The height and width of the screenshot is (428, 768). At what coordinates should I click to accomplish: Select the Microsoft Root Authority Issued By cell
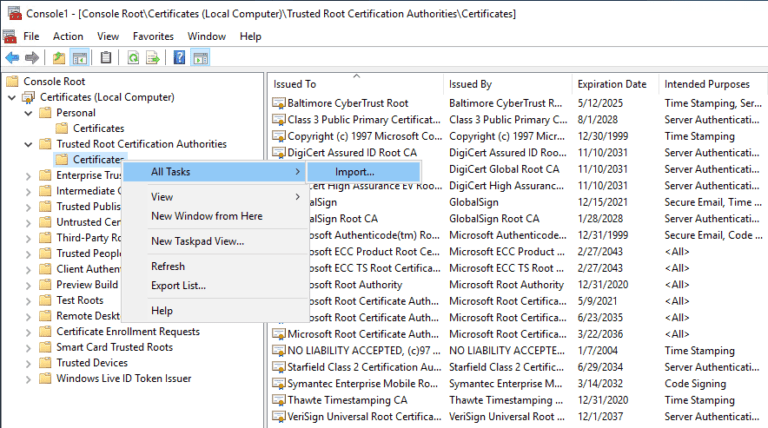(506, 285)
